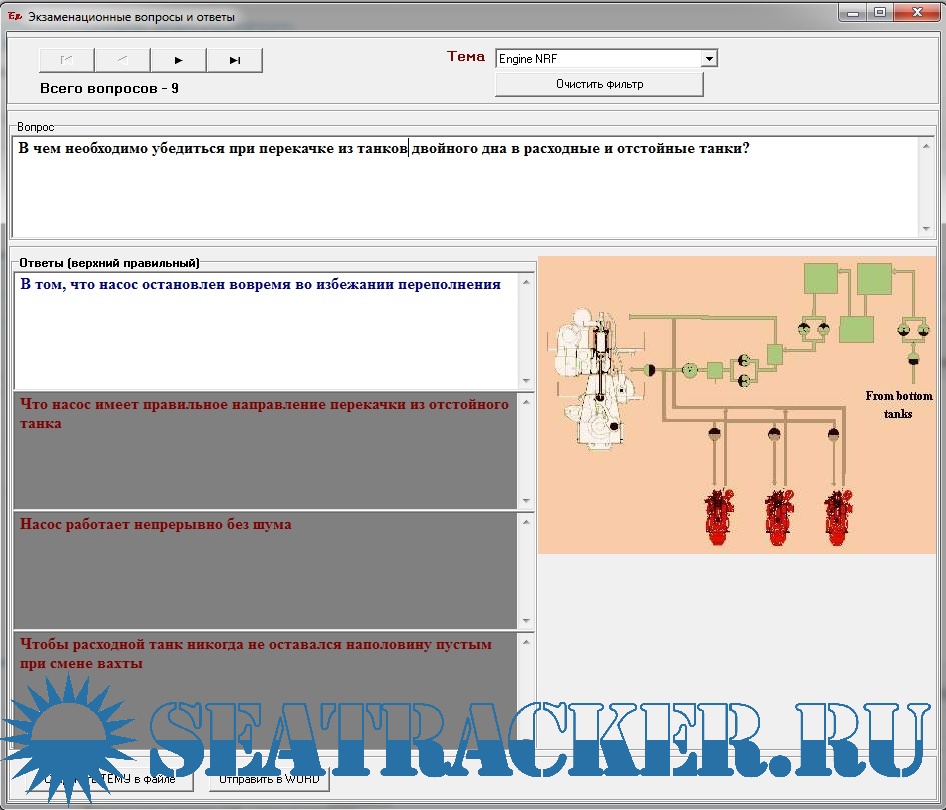946x810 pixels.
Task: Go to the next question
Action: click(x=178, y=60)
